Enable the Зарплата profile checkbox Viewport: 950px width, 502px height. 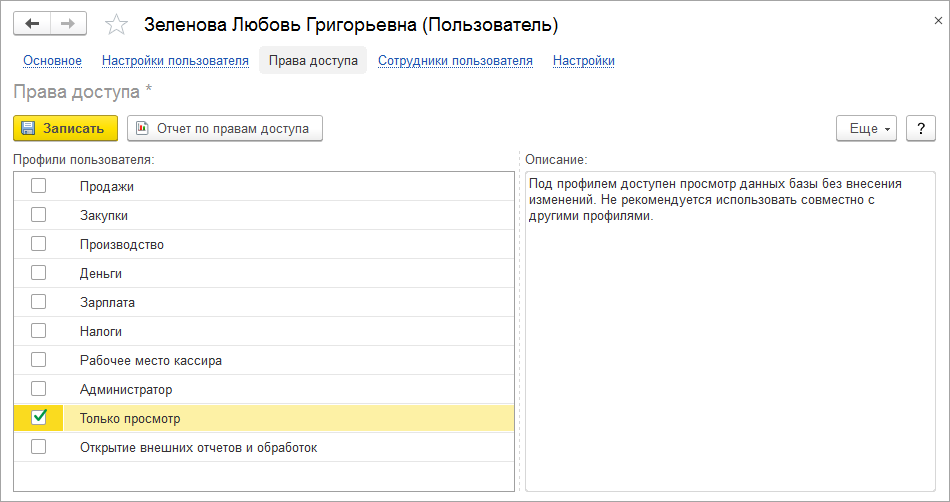tap(38, 301)
